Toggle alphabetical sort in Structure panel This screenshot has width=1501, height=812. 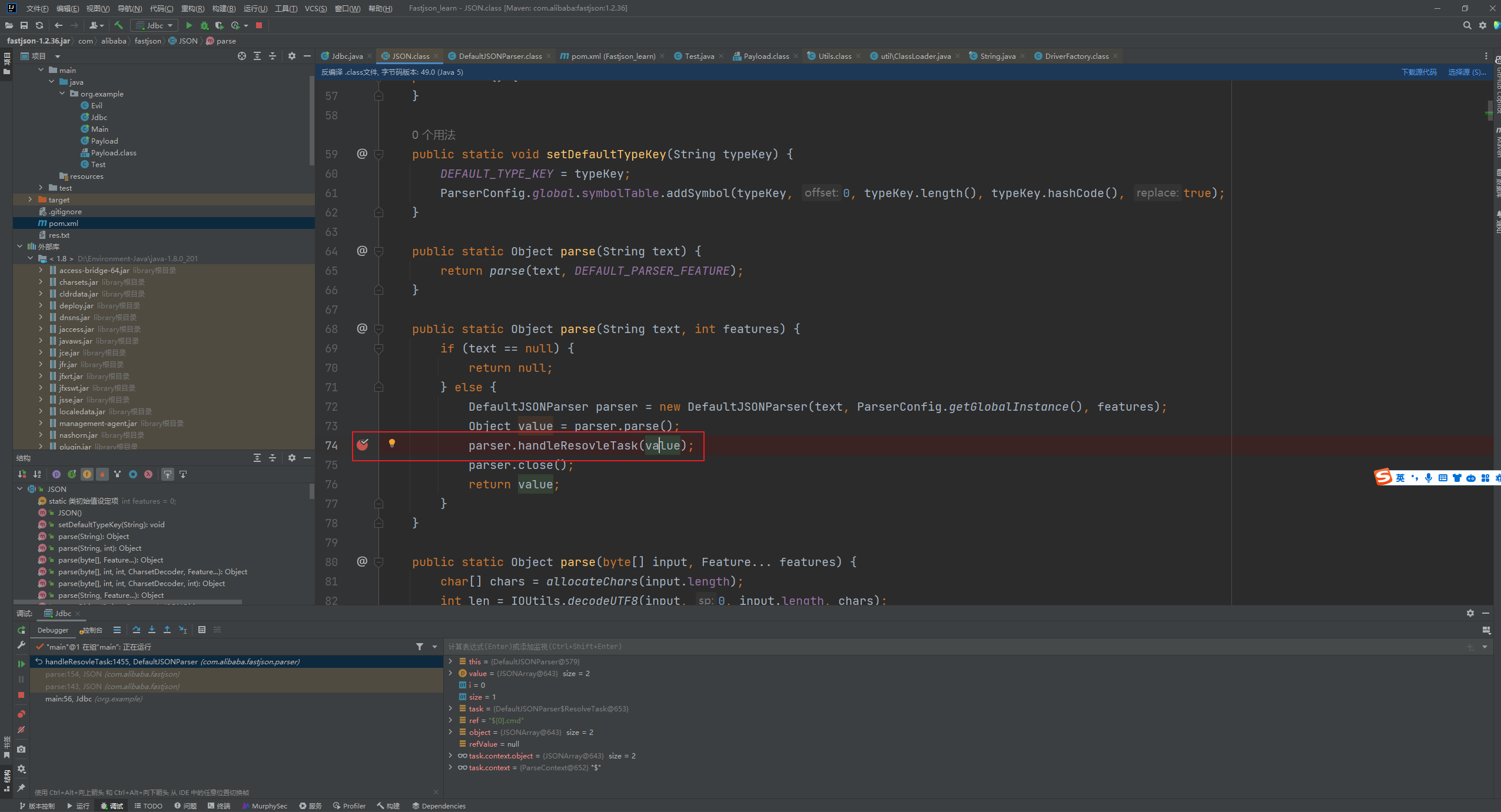37,474
